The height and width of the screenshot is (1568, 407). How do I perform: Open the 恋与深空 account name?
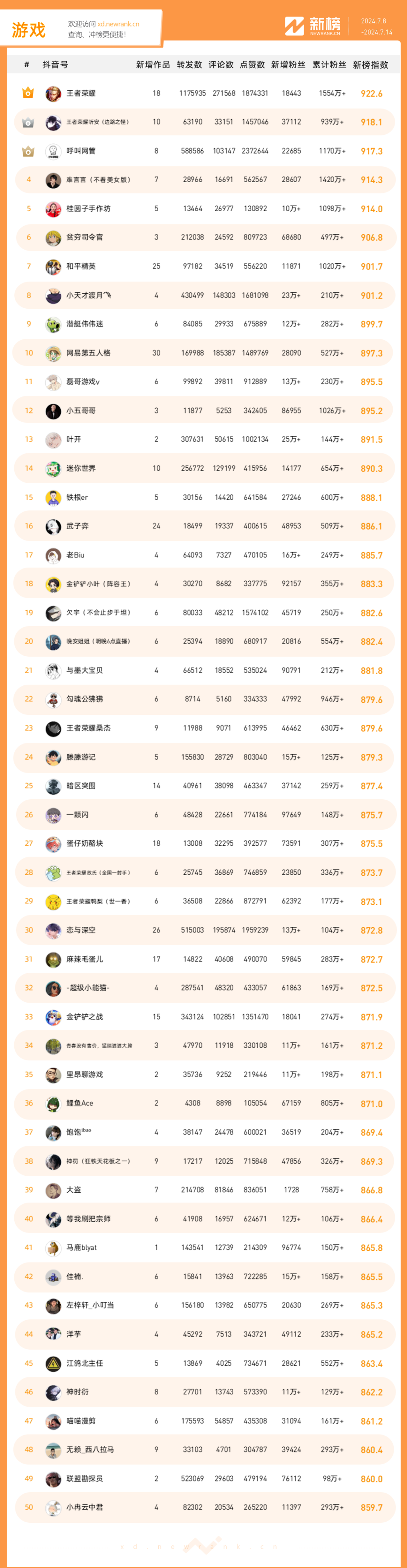[81, 930]
